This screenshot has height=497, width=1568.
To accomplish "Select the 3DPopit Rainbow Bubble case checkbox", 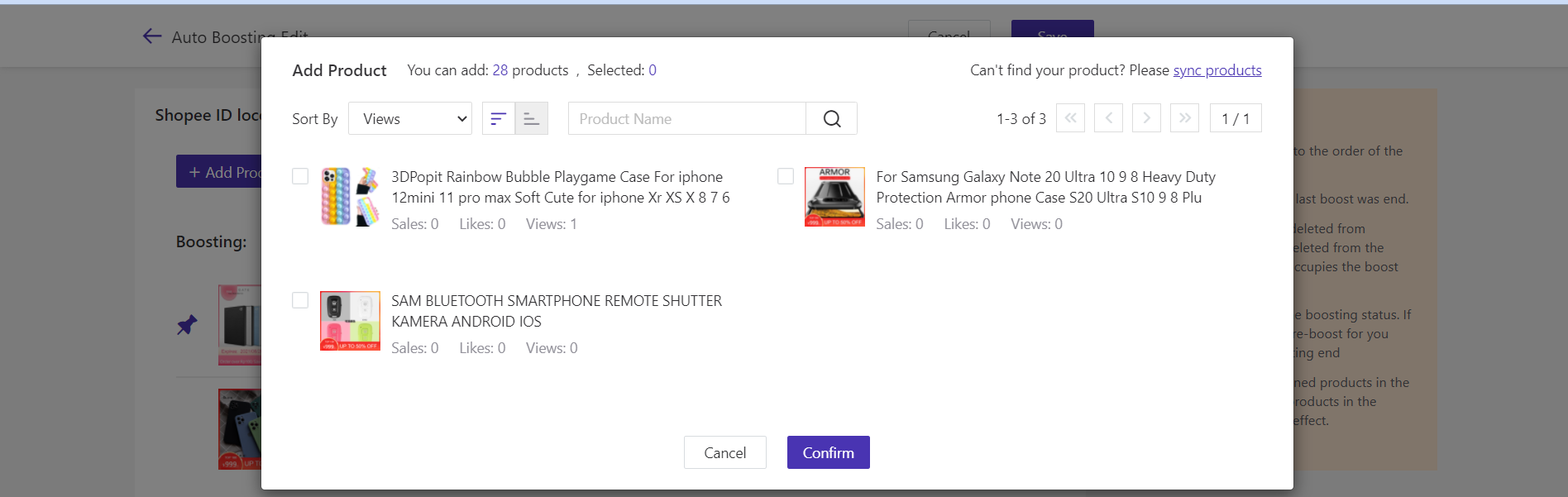I will (x=300, y=176).
